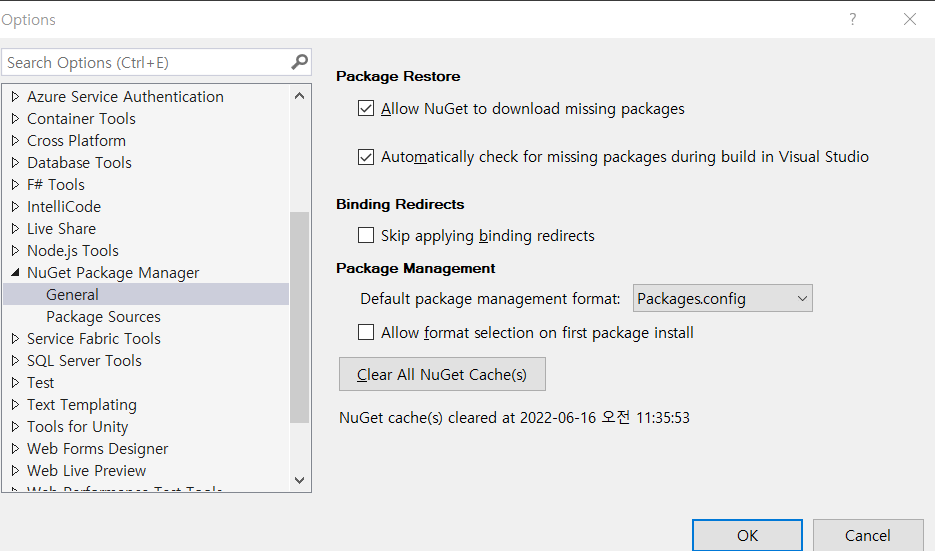935x551 pixels.
Task: Focus the Search Options input field
Action: tap(156, 62)
